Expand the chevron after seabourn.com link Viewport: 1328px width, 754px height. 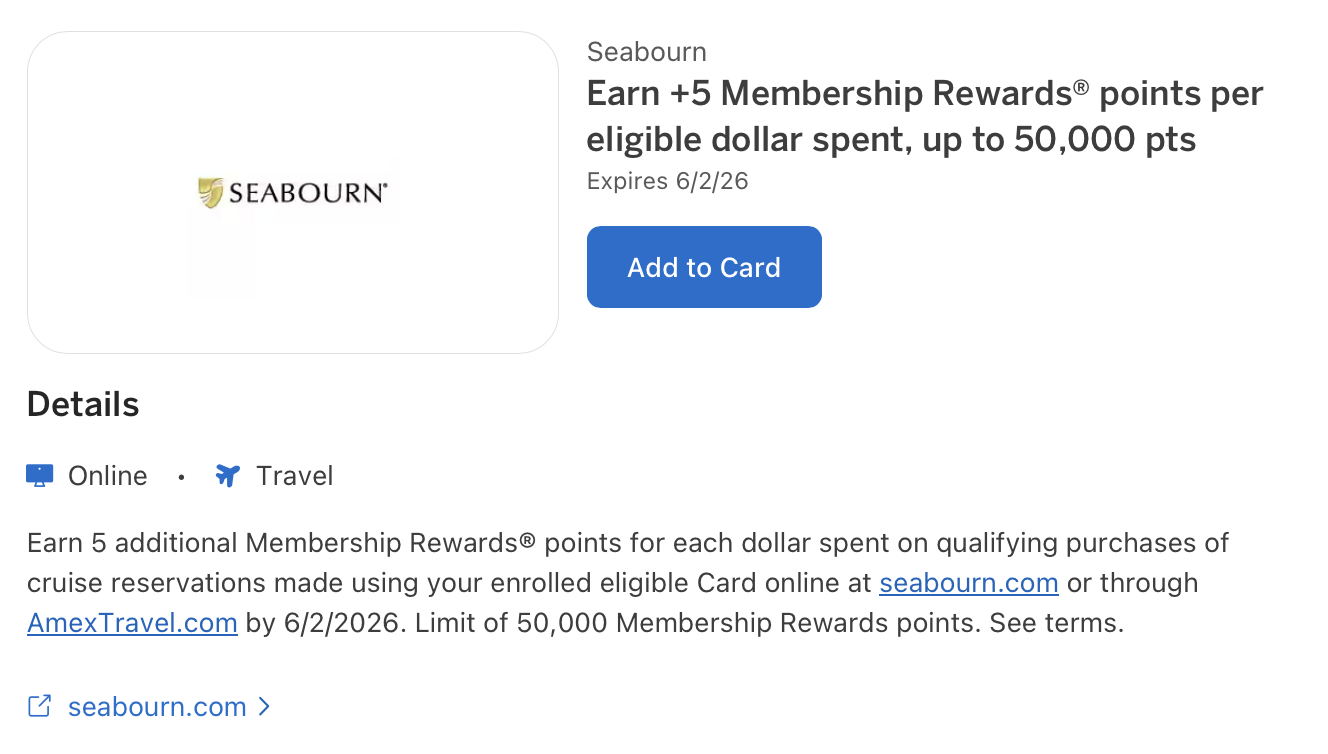pos(263,706)
